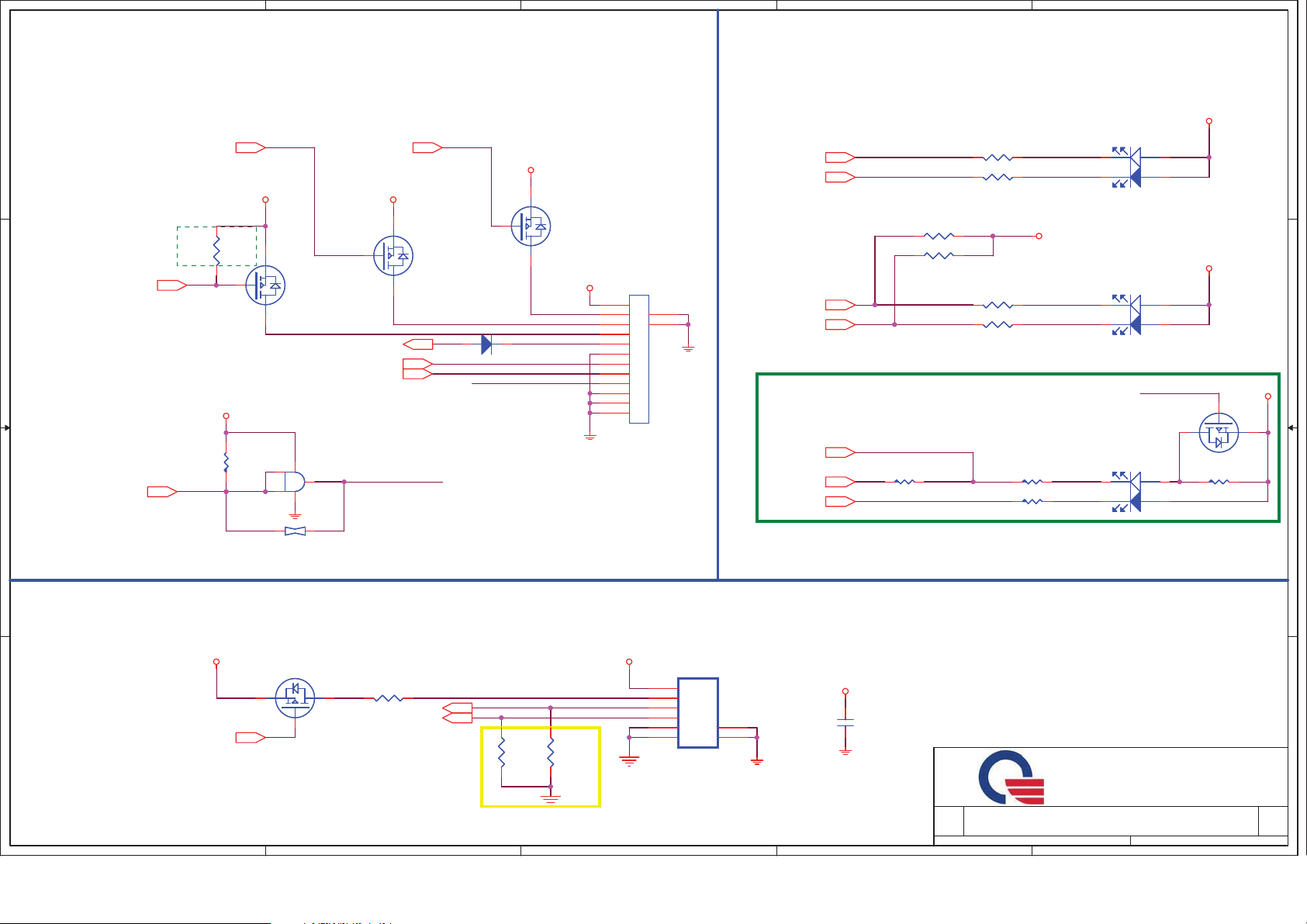
Task: Select the diode symbol beside the connector
Action: coord(486,344)
